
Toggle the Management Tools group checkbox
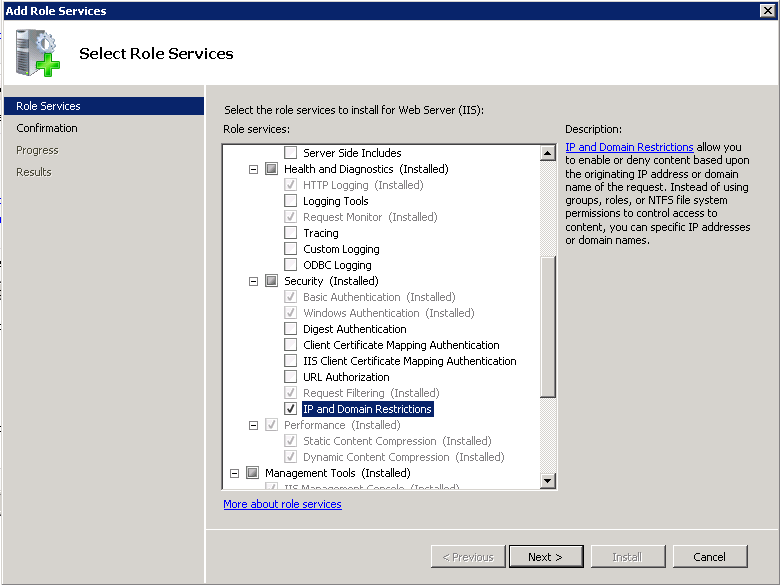[253, 472]
